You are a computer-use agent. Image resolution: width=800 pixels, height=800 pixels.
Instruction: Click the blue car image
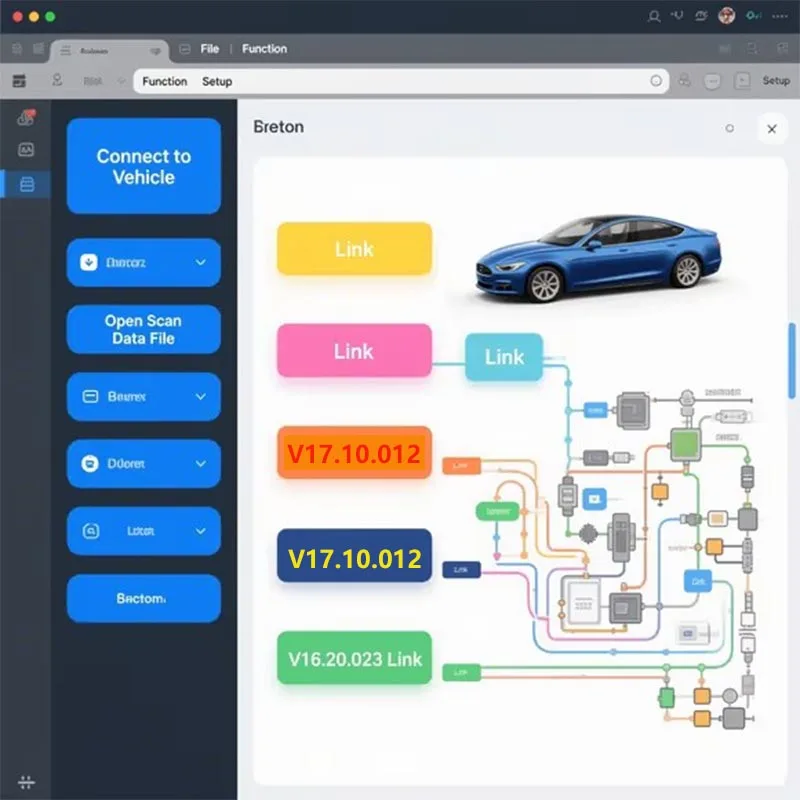(598, 257)
